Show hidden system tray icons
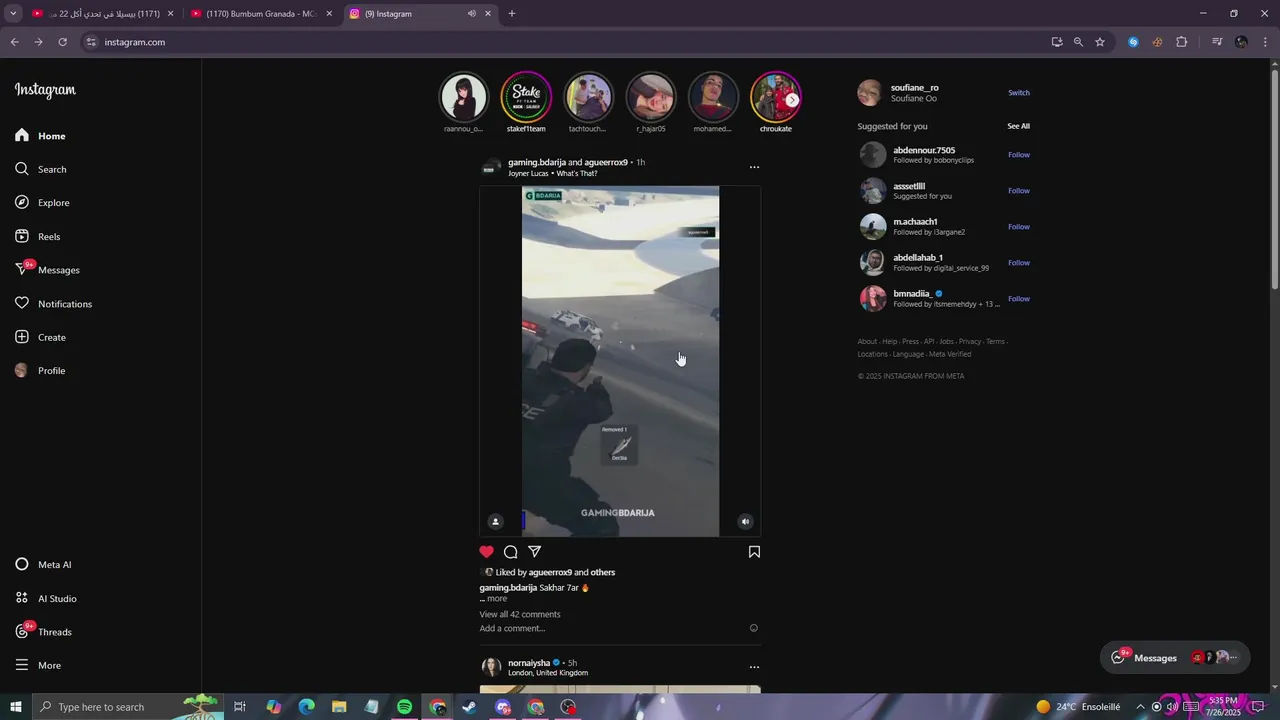The width and height of the screenshot is (1280, 720). [x=1140, y=707]
